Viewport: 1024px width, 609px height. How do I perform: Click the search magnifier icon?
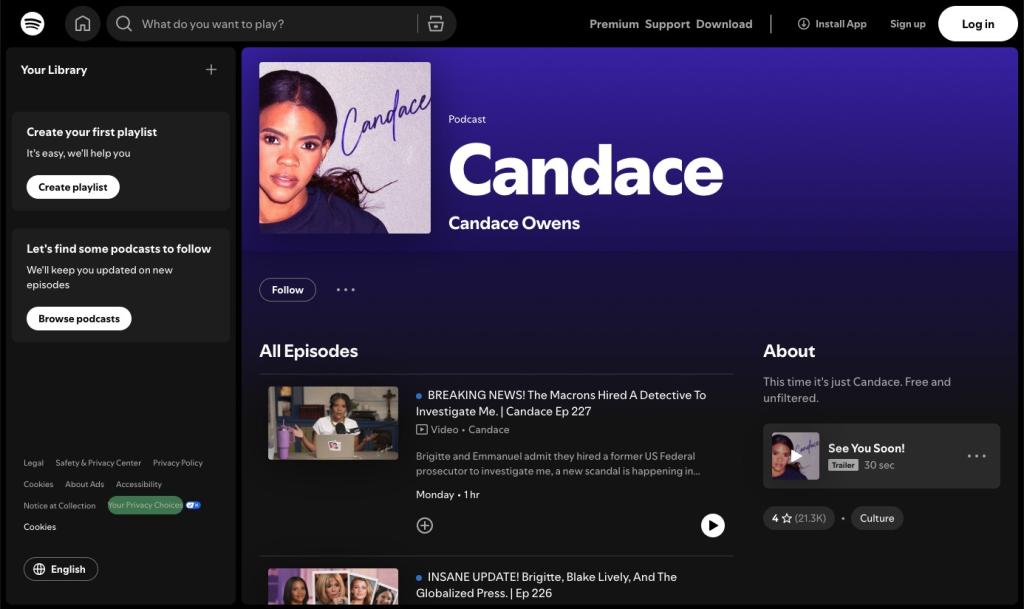click(123, 23)
